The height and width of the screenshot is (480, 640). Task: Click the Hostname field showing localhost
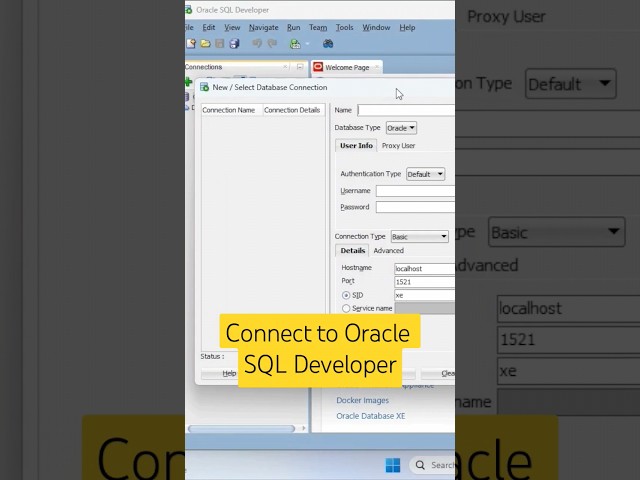tap(424, 269)
